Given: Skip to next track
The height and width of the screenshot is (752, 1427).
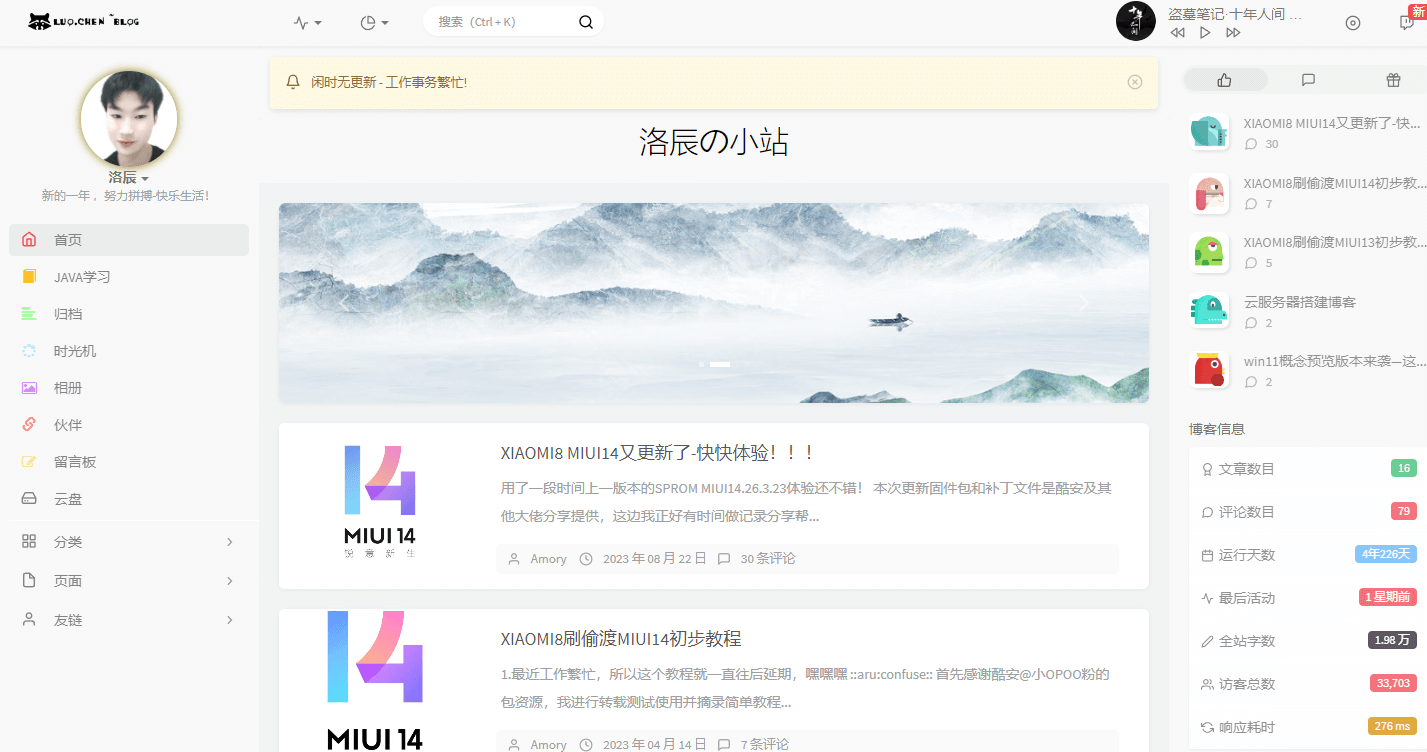Looking at the screenshot, I should [x=1233, y=33].
